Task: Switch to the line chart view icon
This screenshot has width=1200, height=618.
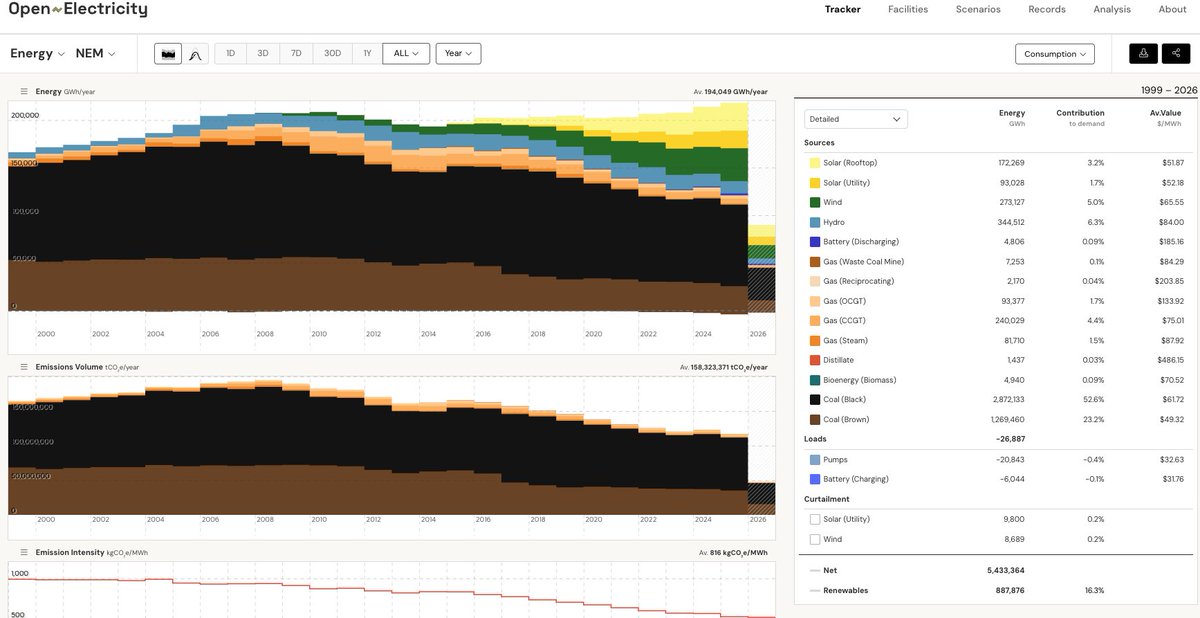Action: click(195, 54)
